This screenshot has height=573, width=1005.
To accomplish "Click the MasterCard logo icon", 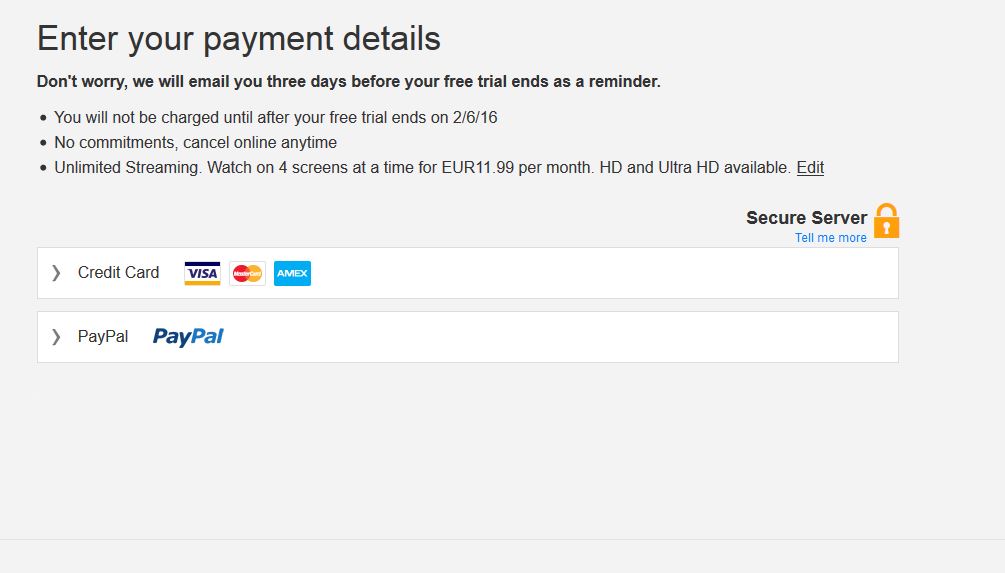I will click(247, 273).
